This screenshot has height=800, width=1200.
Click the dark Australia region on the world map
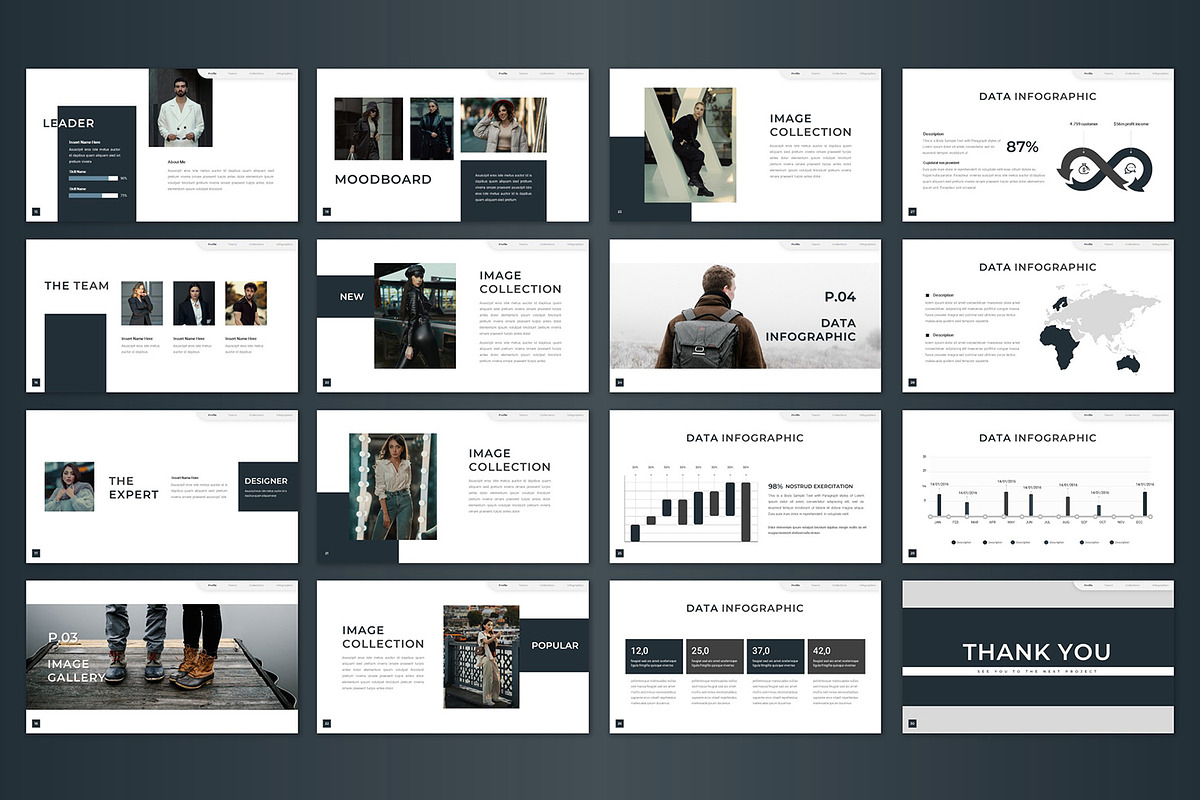coord(1129,362)
